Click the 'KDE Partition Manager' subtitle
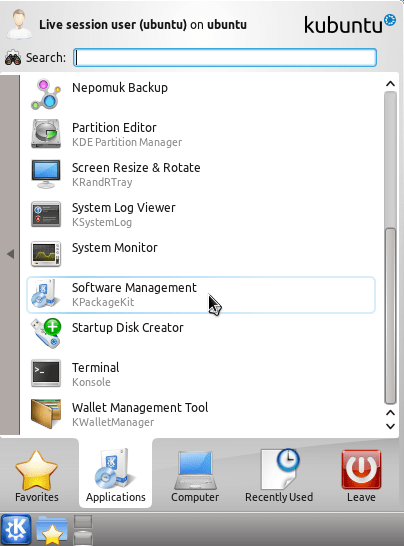This screenshot has height=546, width=404. (x=127, y=142)
